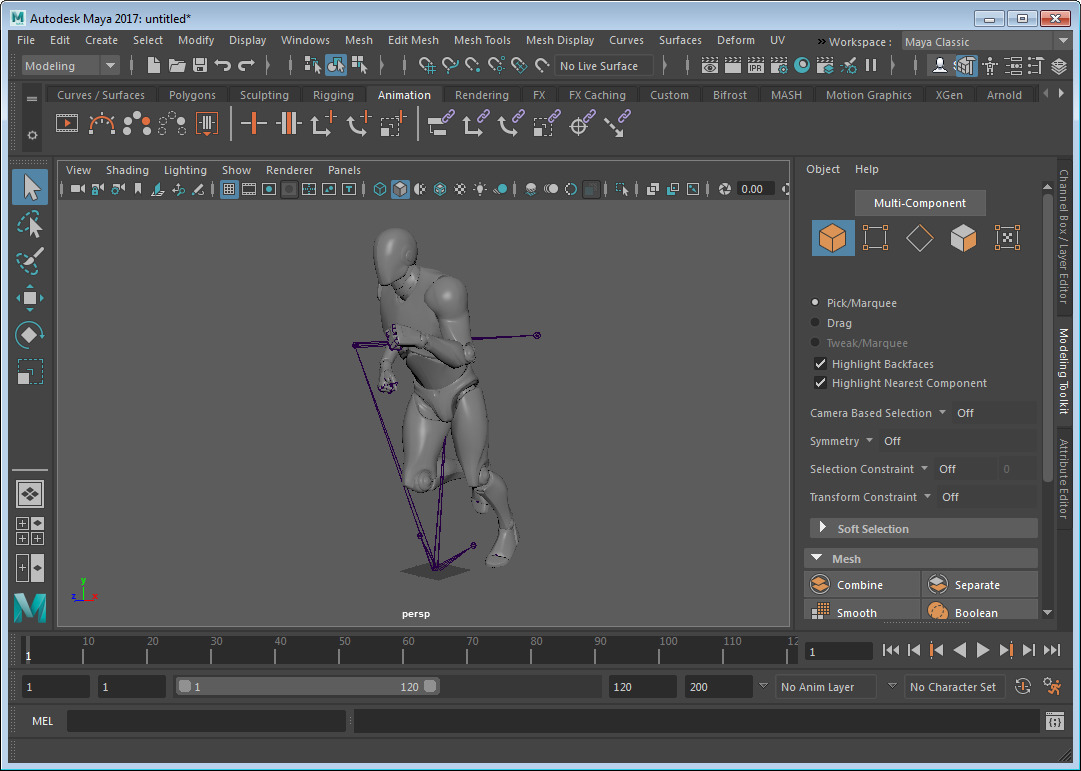This screenshot has width=1081, height=771.
Task: Pick the Paint Selection tool
Action: tap(30, 261)
